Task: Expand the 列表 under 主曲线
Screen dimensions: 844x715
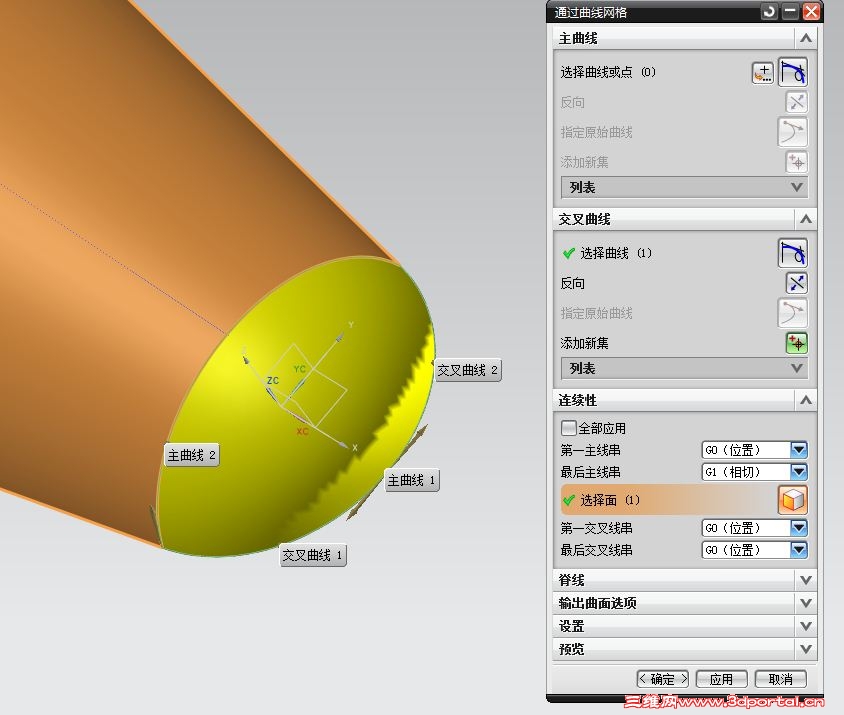Action: pyautogui.click(x=684, y=187)
